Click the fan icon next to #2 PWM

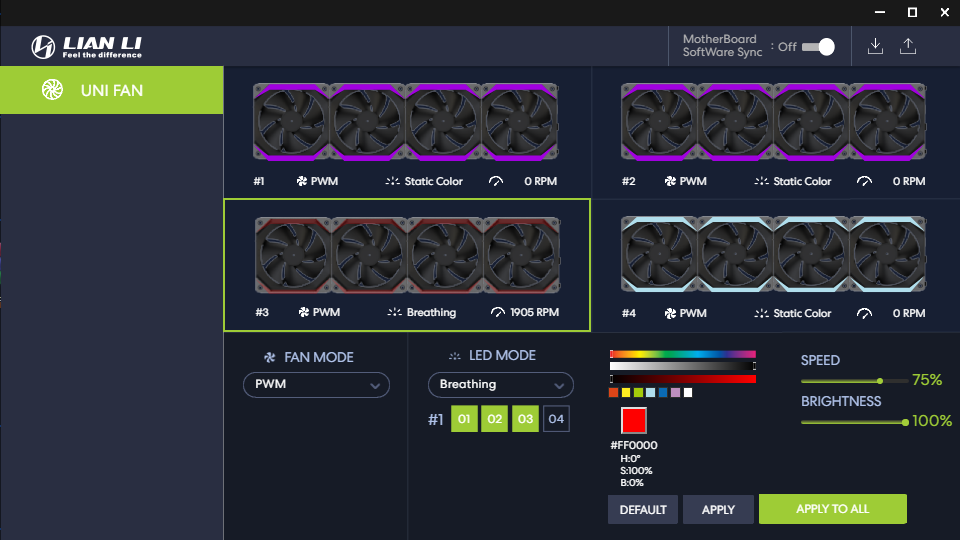click(x=670, y=181)
